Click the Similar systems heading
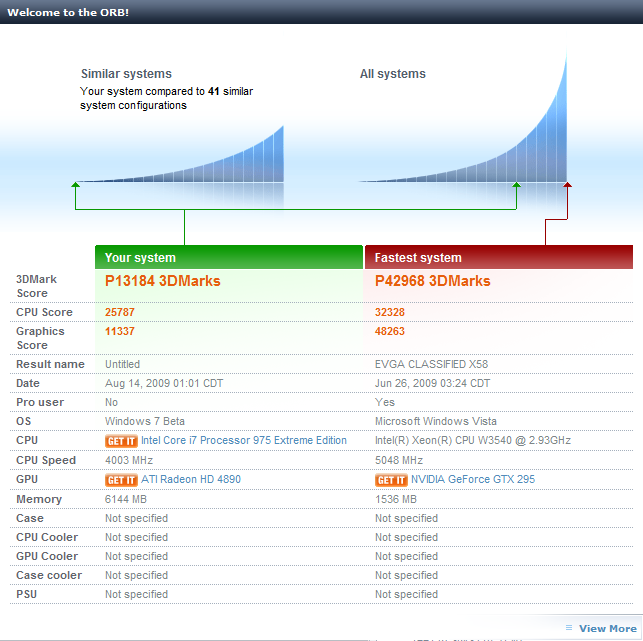The image size is (643, 641). pyautogui.click(x=126, y=74)
